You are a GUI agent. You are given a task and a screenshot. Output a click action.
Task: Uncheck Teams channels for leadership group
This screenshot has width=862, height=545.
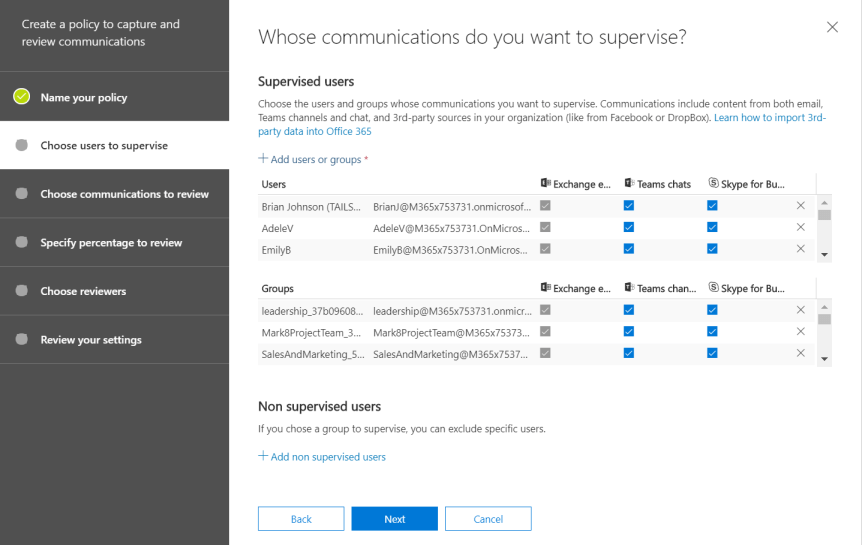pyautogui.click(x=628, y=310)
